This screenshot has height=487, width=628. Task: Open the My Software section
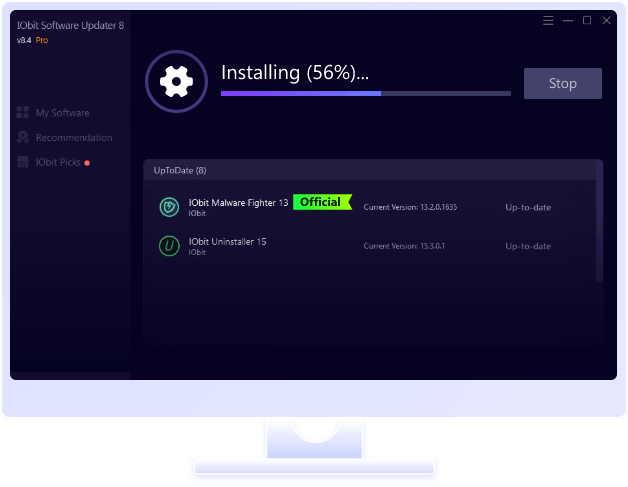(62, 113)
